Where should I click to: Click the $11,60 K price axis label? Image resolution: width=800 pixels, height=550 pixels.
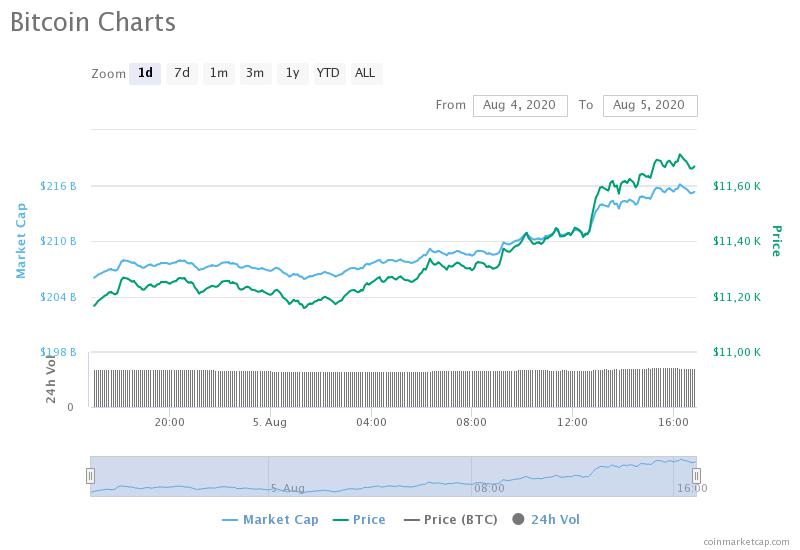pyautogui.click(x=737, y=186)
